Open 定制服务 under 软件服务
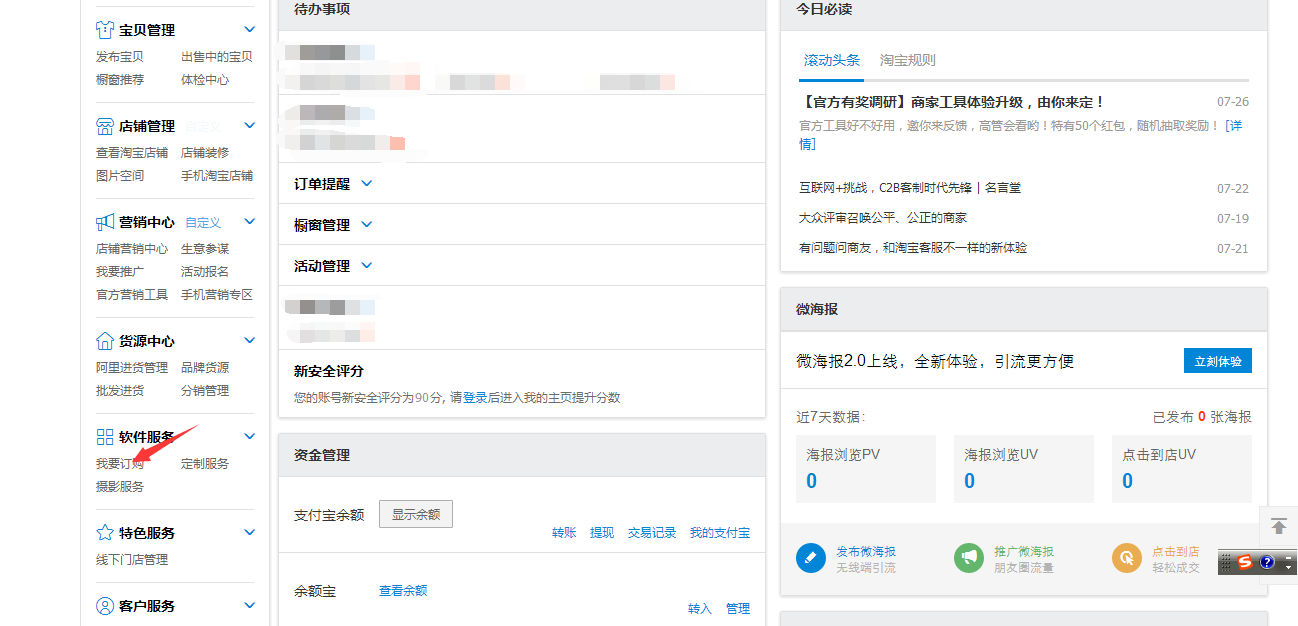The image size is (1298, 626). (205, 464)
